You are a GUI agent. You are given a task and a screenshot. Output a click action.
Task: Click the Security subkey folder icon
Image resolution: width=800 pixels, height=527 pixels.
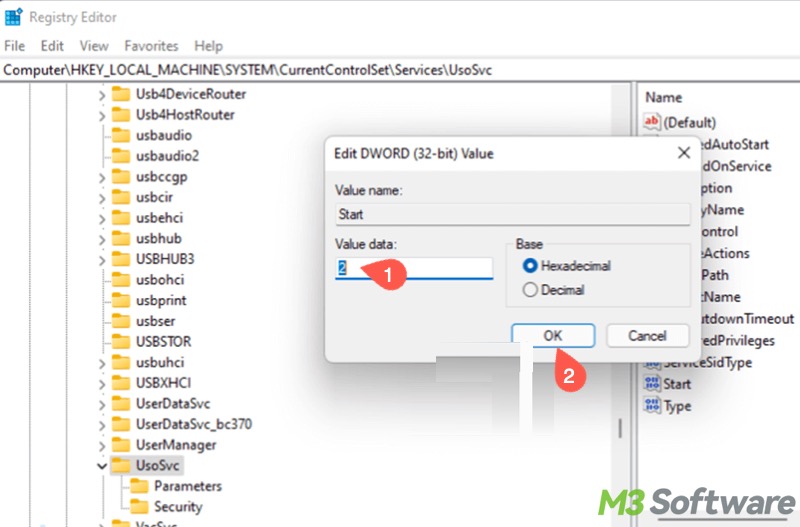[139, 507]
